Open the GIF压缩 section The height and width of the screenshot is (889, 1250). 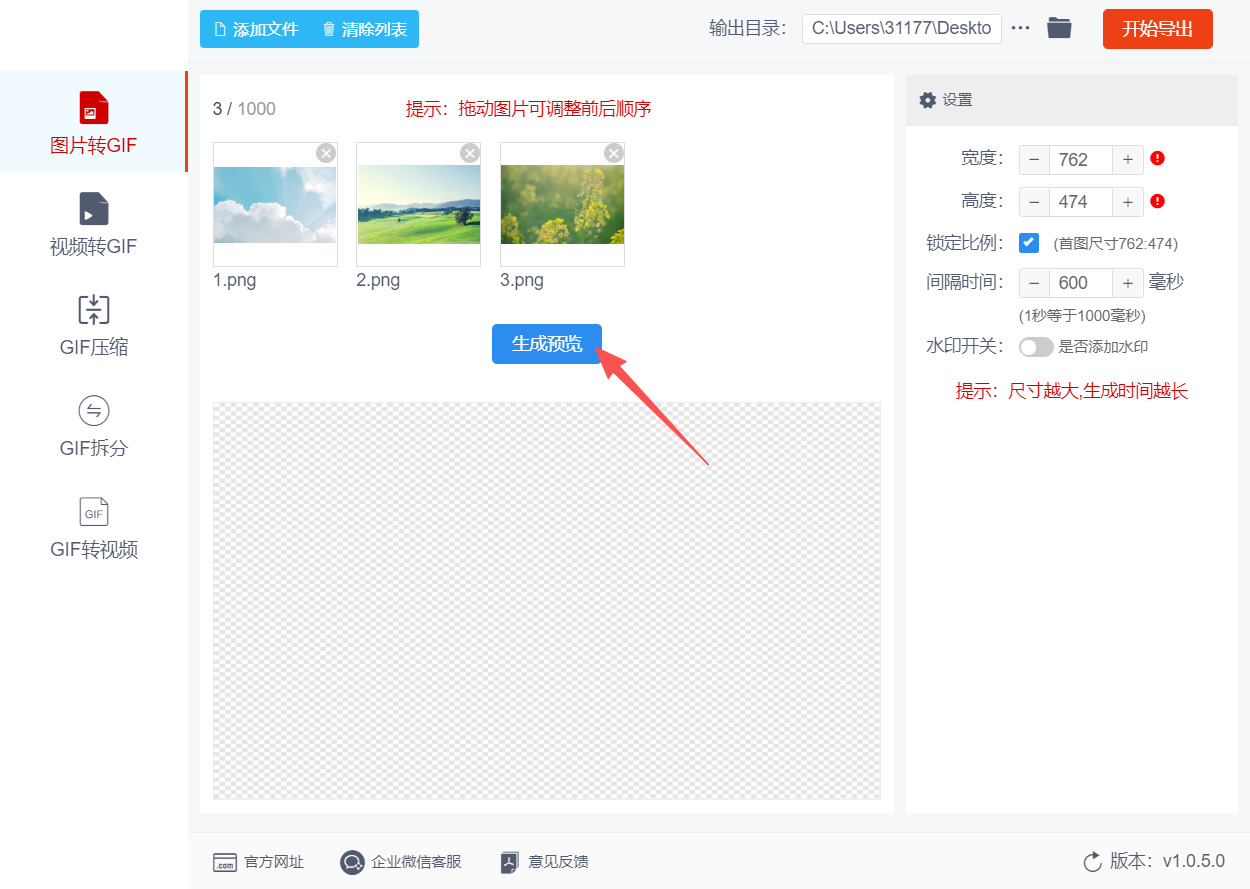click(x=93, y=325)
